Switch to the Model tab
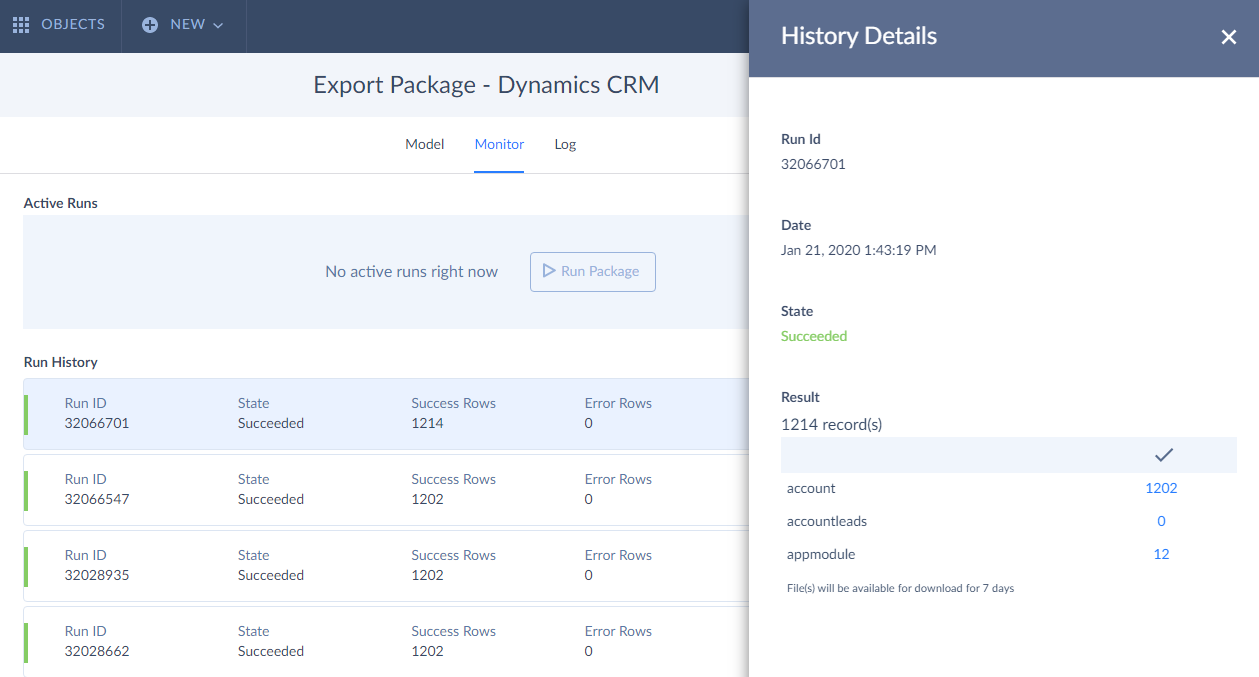Image resolution: width=1259 pixels, height=677 pixels. pyautogui.click(x=424, y=144)
